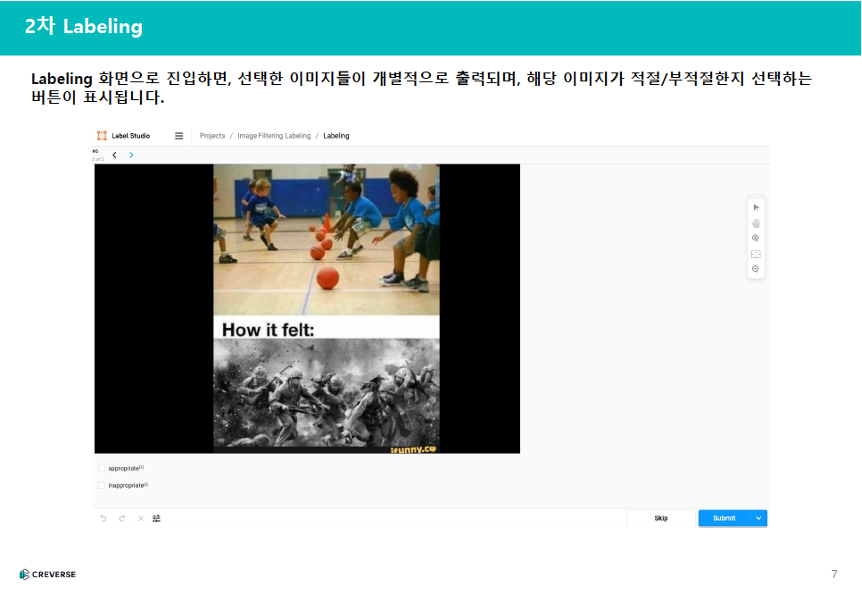The height and width of the screenshot is (596, 862).
Task: Click the zoom in magnifier icon
Action: [x=756, y=239]
